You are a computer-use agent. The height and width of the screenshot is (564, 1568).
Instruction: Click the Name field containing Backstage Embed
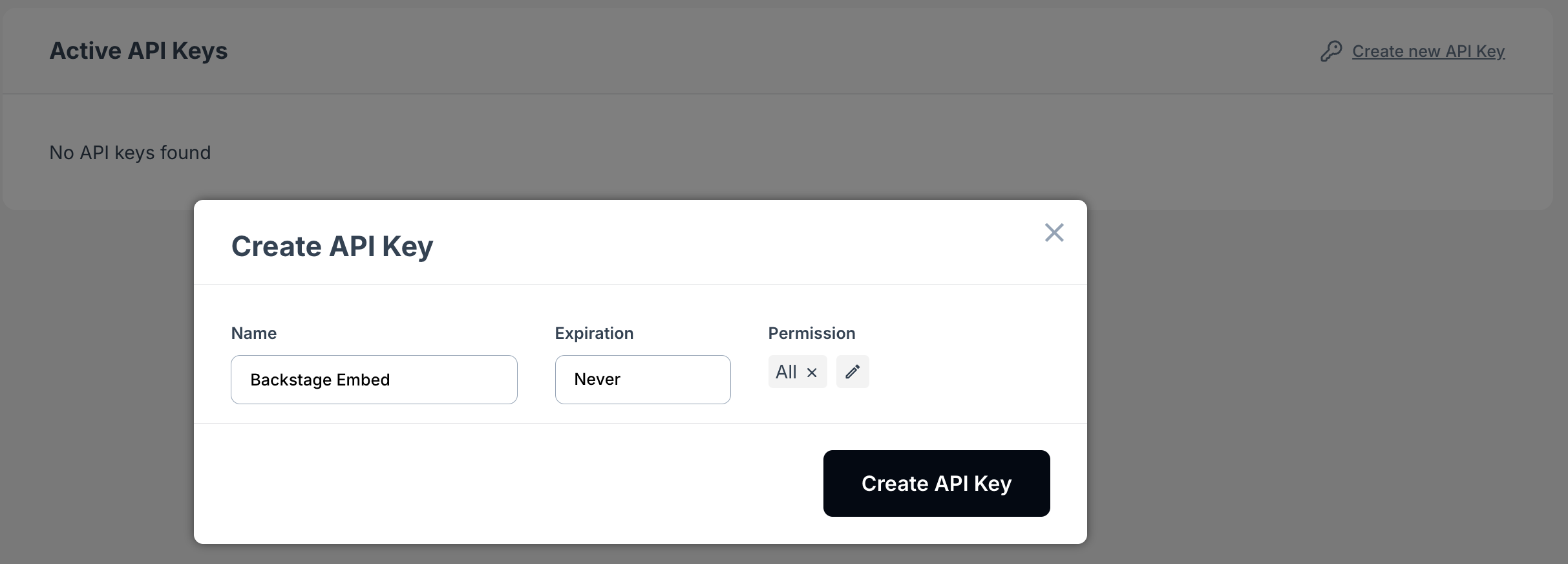(374, 380)
